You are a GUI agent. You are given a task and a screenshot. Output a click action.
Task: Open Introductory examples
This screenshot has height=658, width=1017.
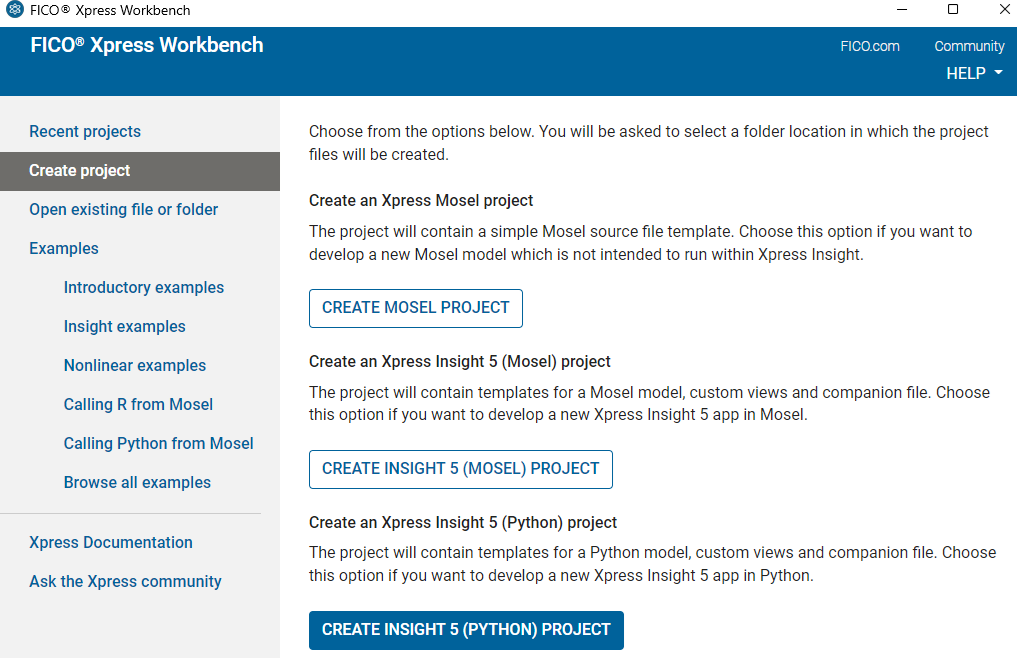pyautogui.click(x=144, y=287)
